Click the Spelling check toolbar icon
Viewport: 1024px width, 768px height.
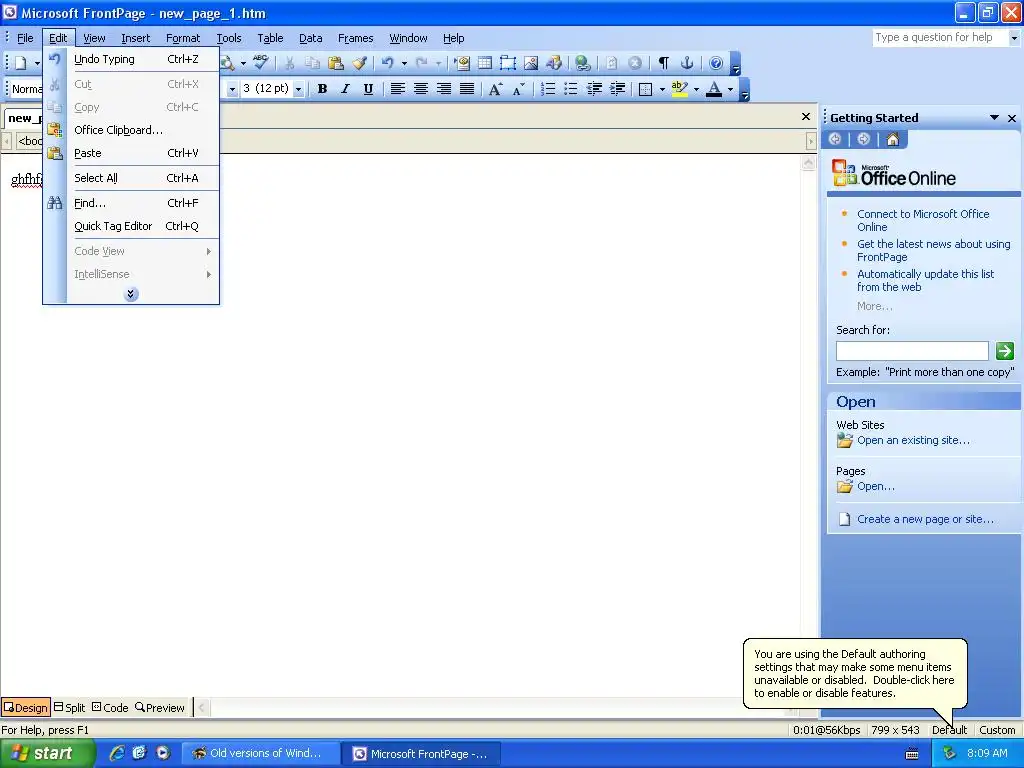(x=261, y=63)
